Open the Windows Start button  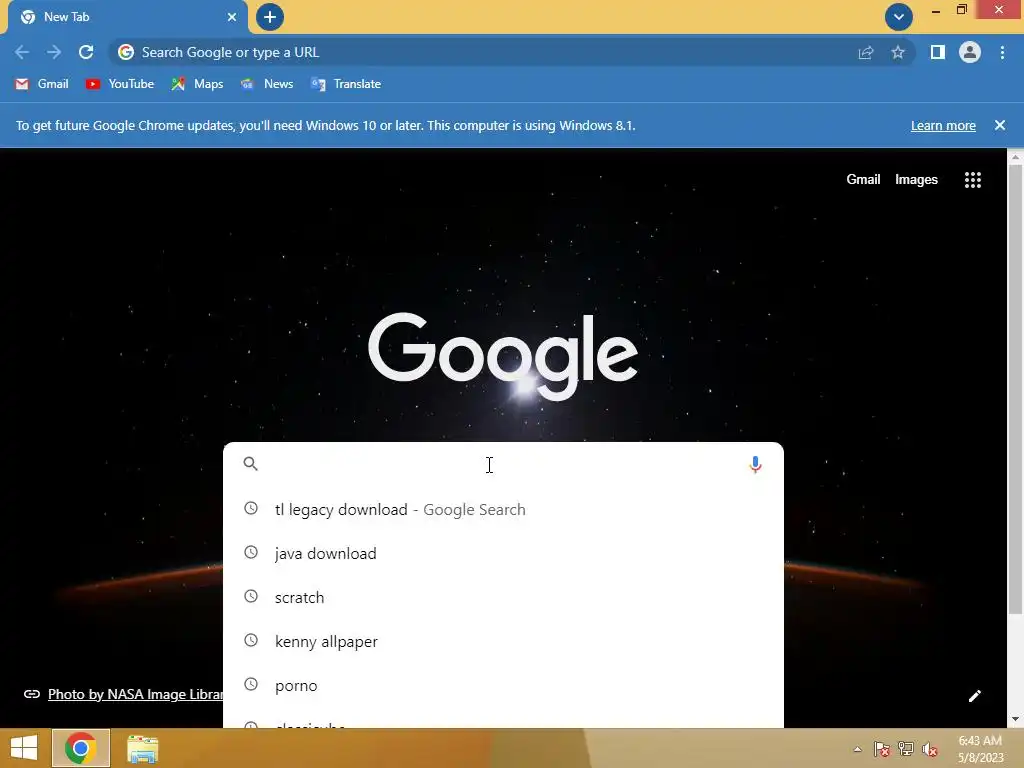coord(24,748)
